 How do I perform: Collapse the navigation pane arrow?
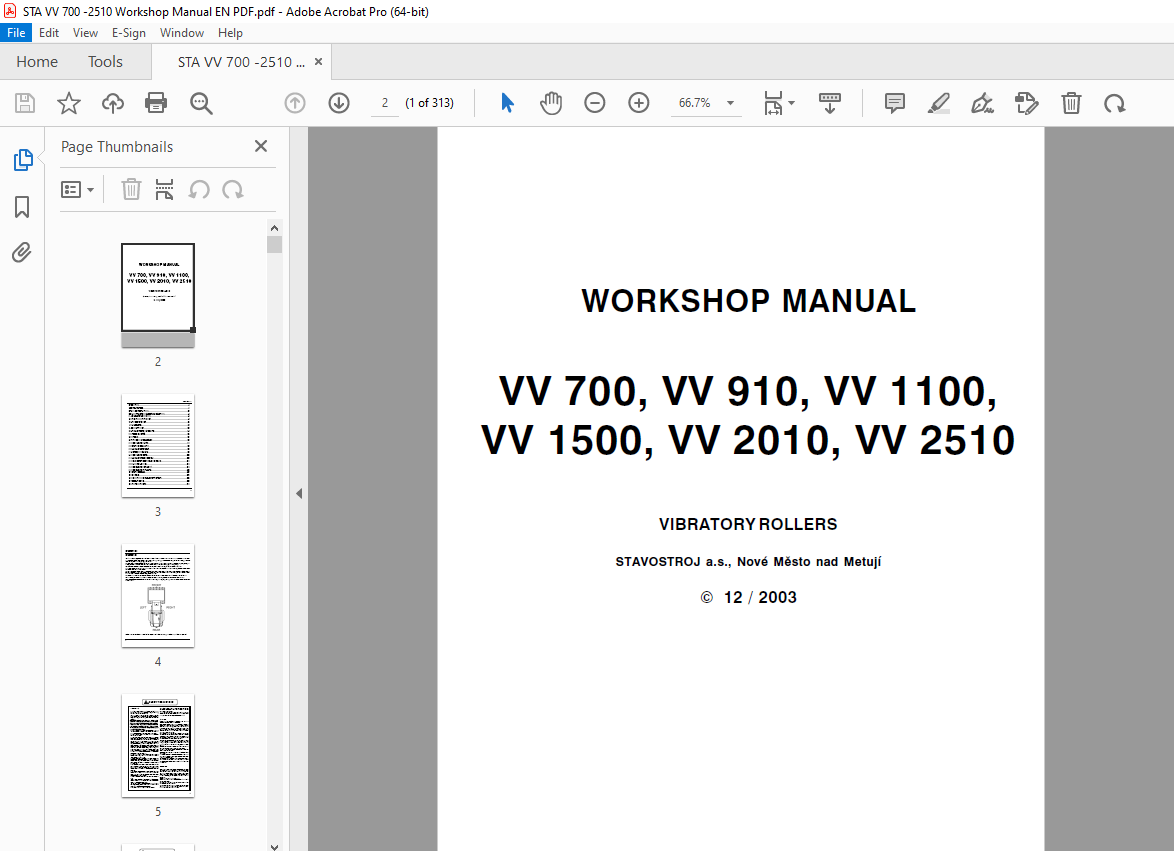point(299,493)
